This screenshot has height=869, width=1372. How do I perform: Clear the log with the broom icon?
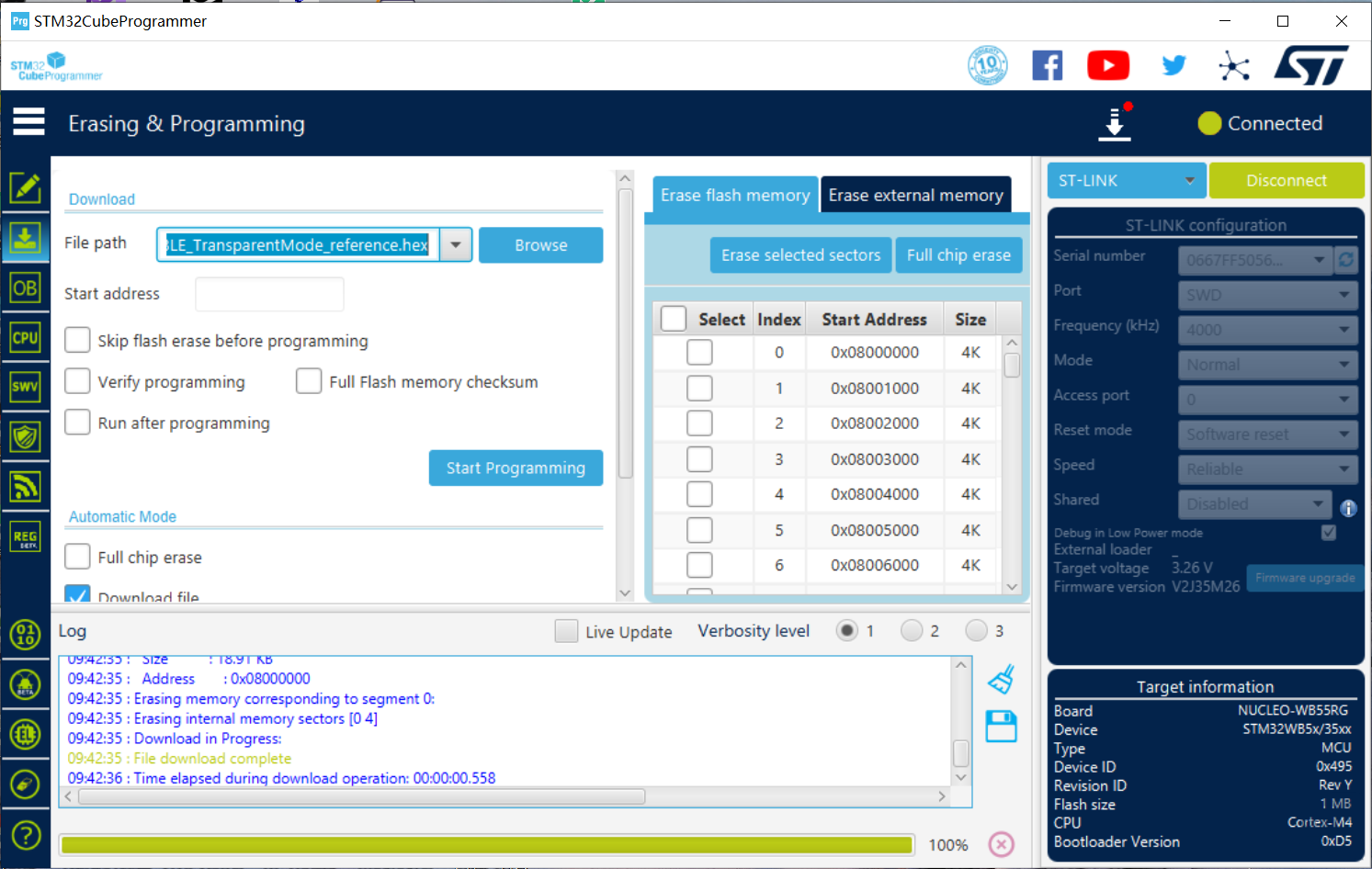click(x=1001, y=680)
